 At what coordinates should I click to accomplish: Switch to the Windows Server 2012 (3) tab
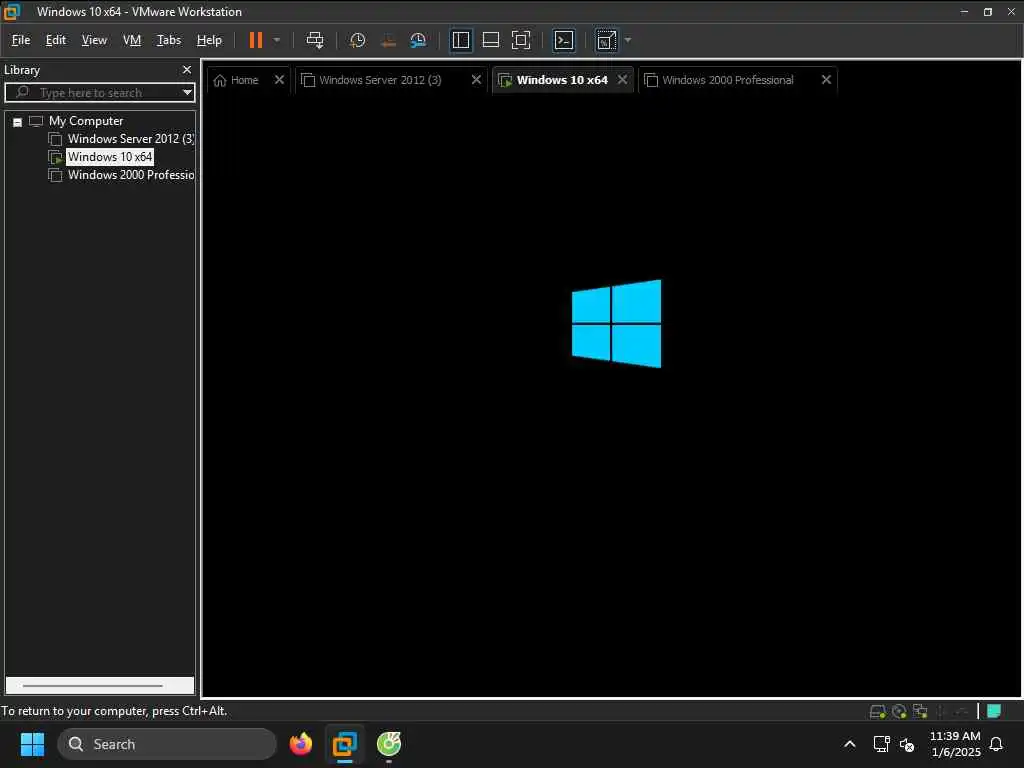[380, 80]
